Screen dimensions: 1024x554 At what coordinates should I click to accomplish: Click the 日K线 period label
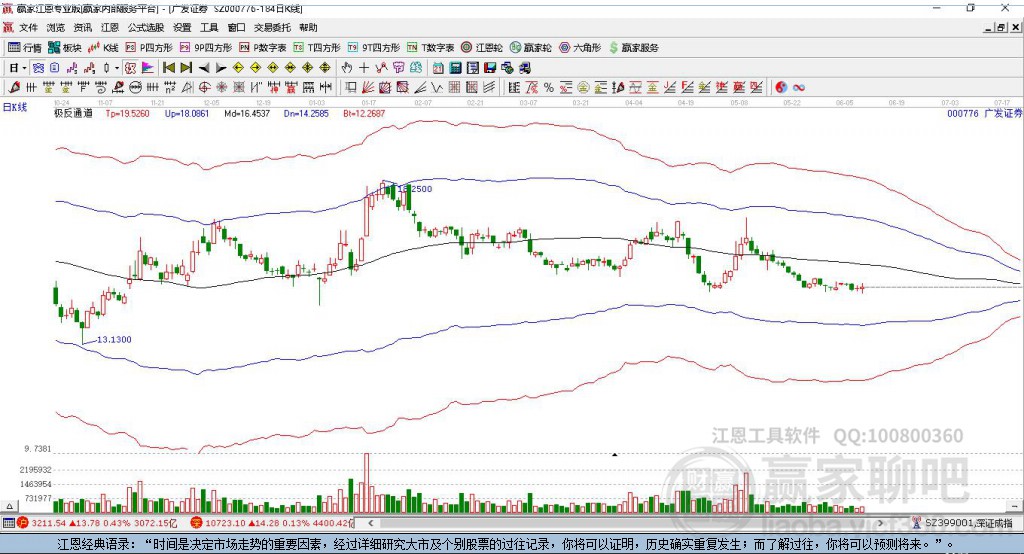coord(14,107)
